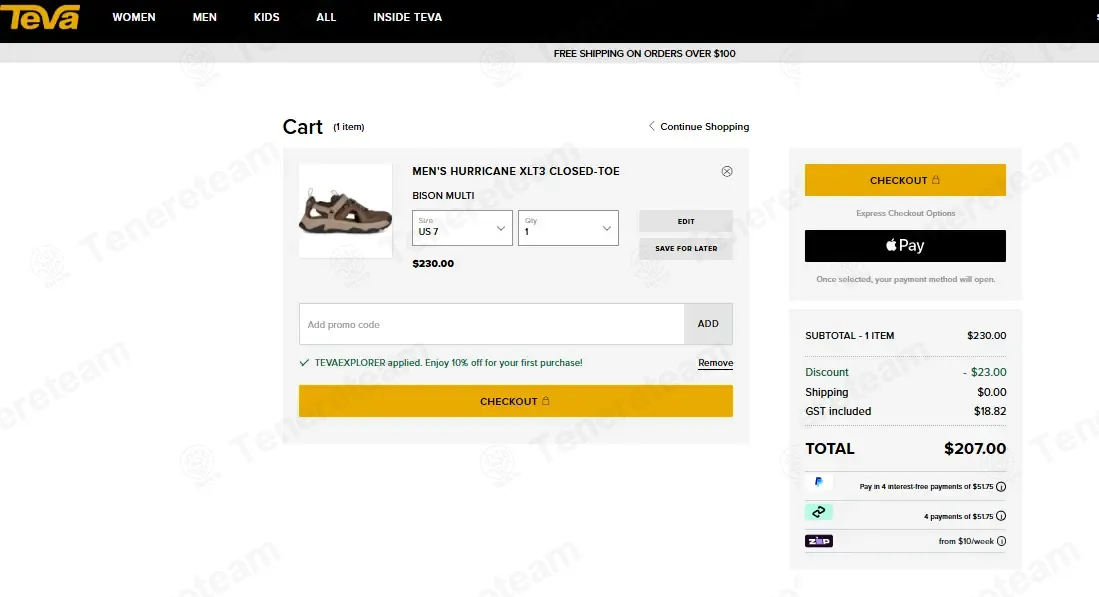Click the TOTAL $207.00 amount
Screen dimensions: 1099x597
coord(974,448)
